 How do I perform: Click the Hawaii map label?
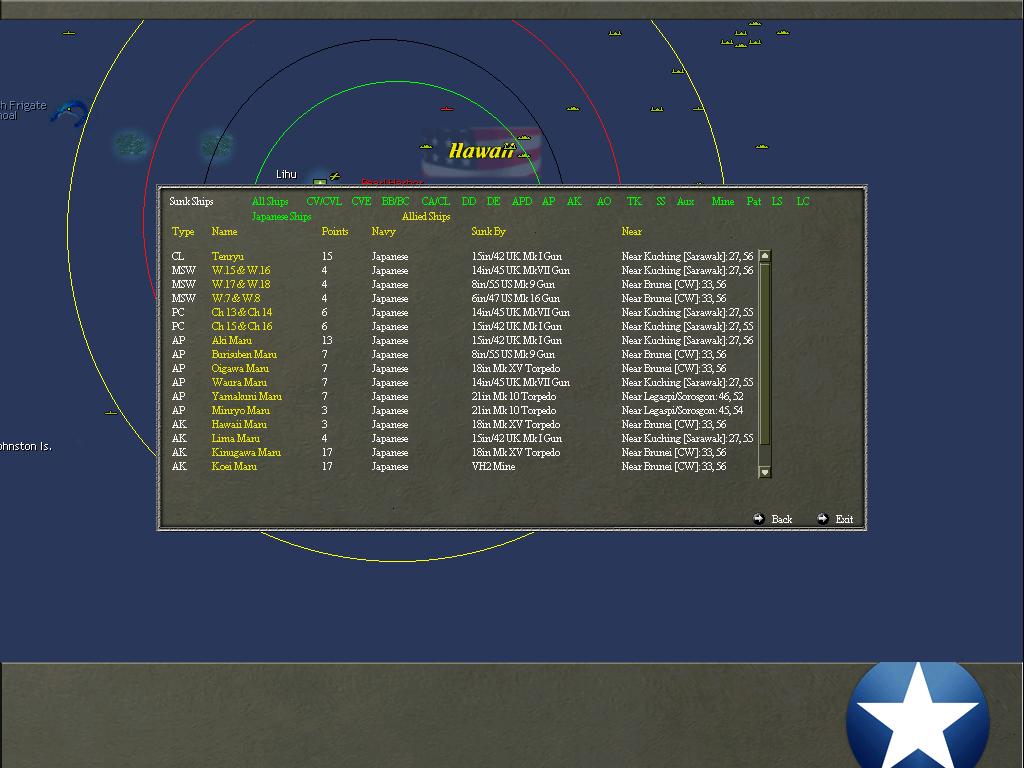pyautogui.click(x=481, y=151)
